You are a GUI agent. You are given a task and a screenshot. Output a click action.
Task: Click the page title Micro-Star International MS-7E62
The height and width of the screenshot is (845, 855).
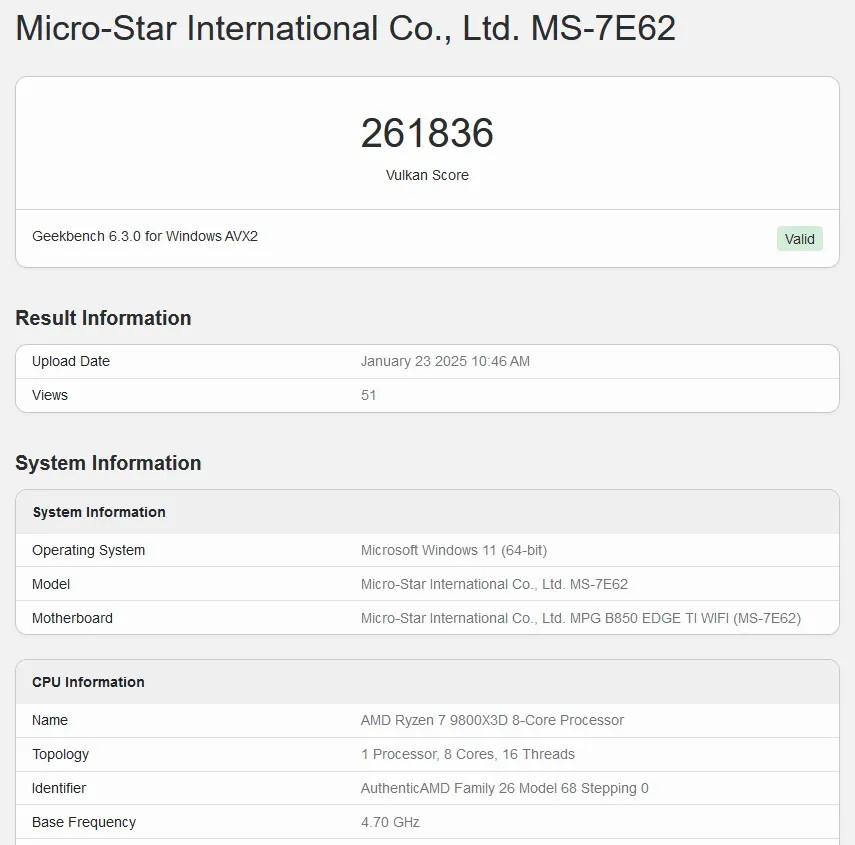(x=346, y=28)
